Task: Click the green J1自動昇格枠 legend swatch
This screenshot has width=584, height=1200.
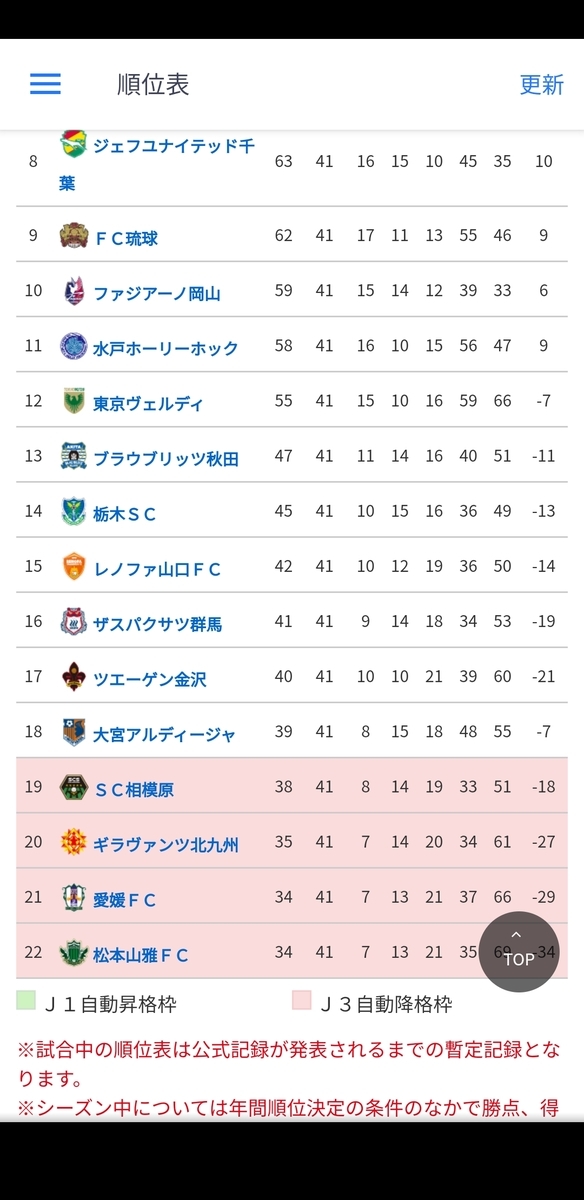Action: tap(26, 1000)
